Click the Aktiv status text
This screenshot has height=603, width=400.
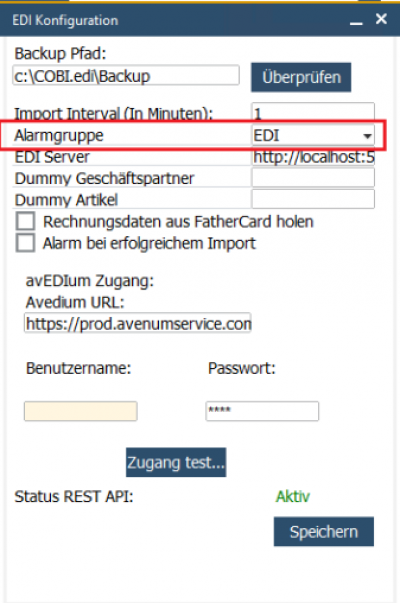pyautogui.click(x=293, y=496)
